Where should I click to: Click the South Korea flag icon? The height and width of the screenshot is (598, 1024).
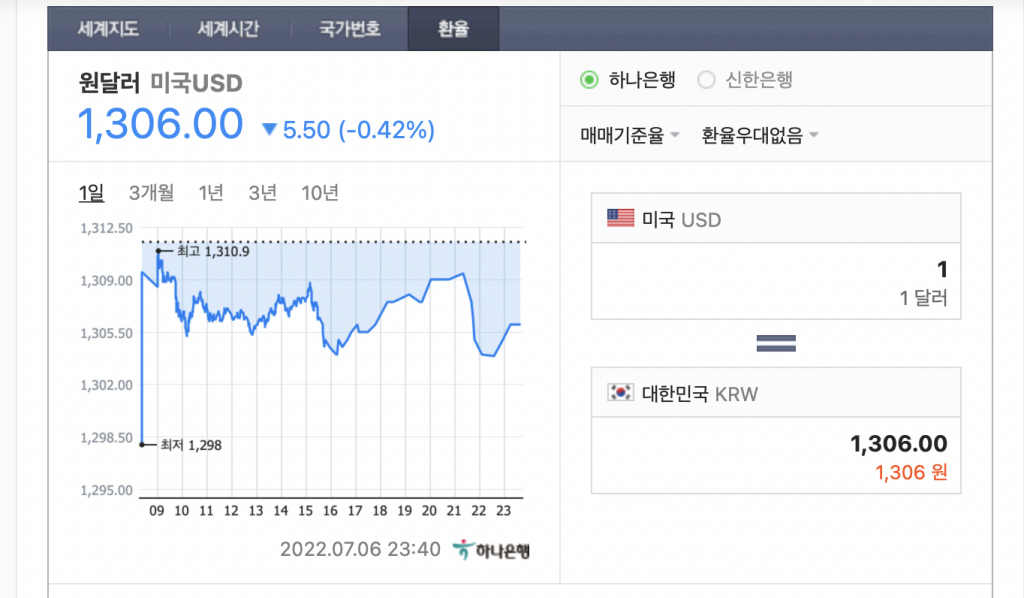(x=621, y=393)
